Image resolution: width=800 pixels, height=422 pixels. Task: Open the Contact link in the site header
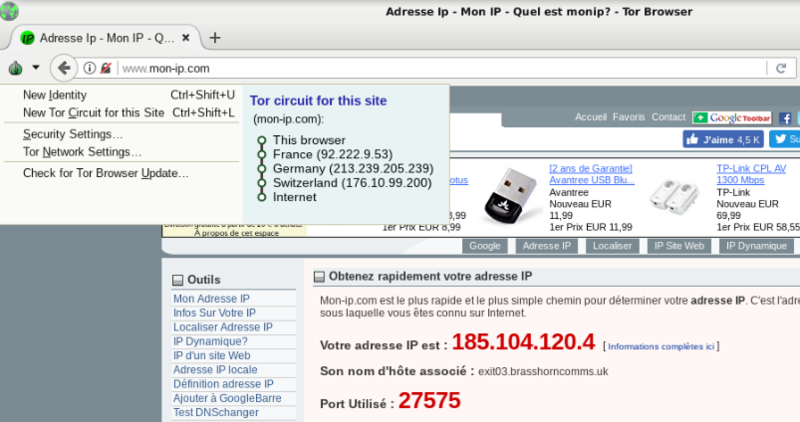pyautogui.click(x=668, y=117)
